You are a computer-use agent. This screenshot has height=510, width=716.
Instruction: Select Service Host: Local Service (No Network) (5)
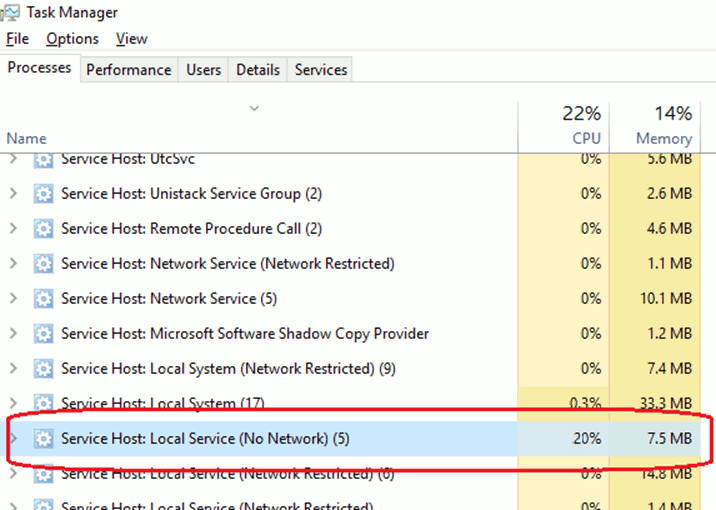[205, 438]
